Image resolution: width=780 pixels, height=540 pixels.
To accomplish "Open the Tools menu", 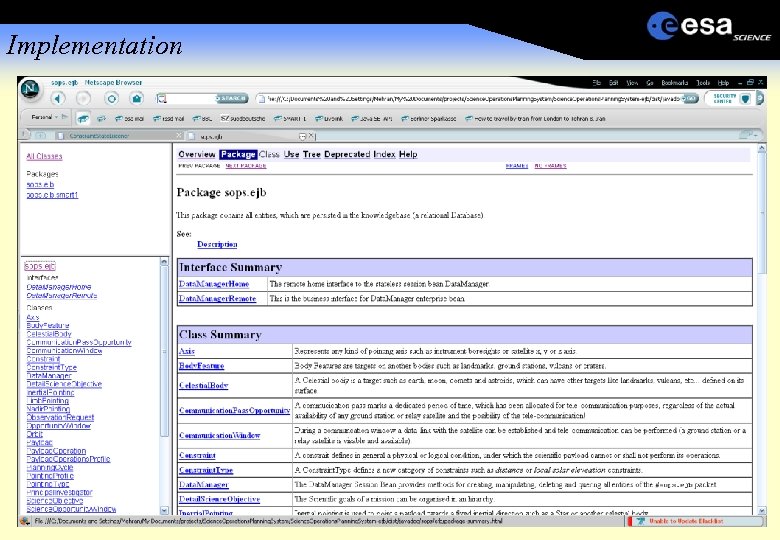I will tap(702, 83).
